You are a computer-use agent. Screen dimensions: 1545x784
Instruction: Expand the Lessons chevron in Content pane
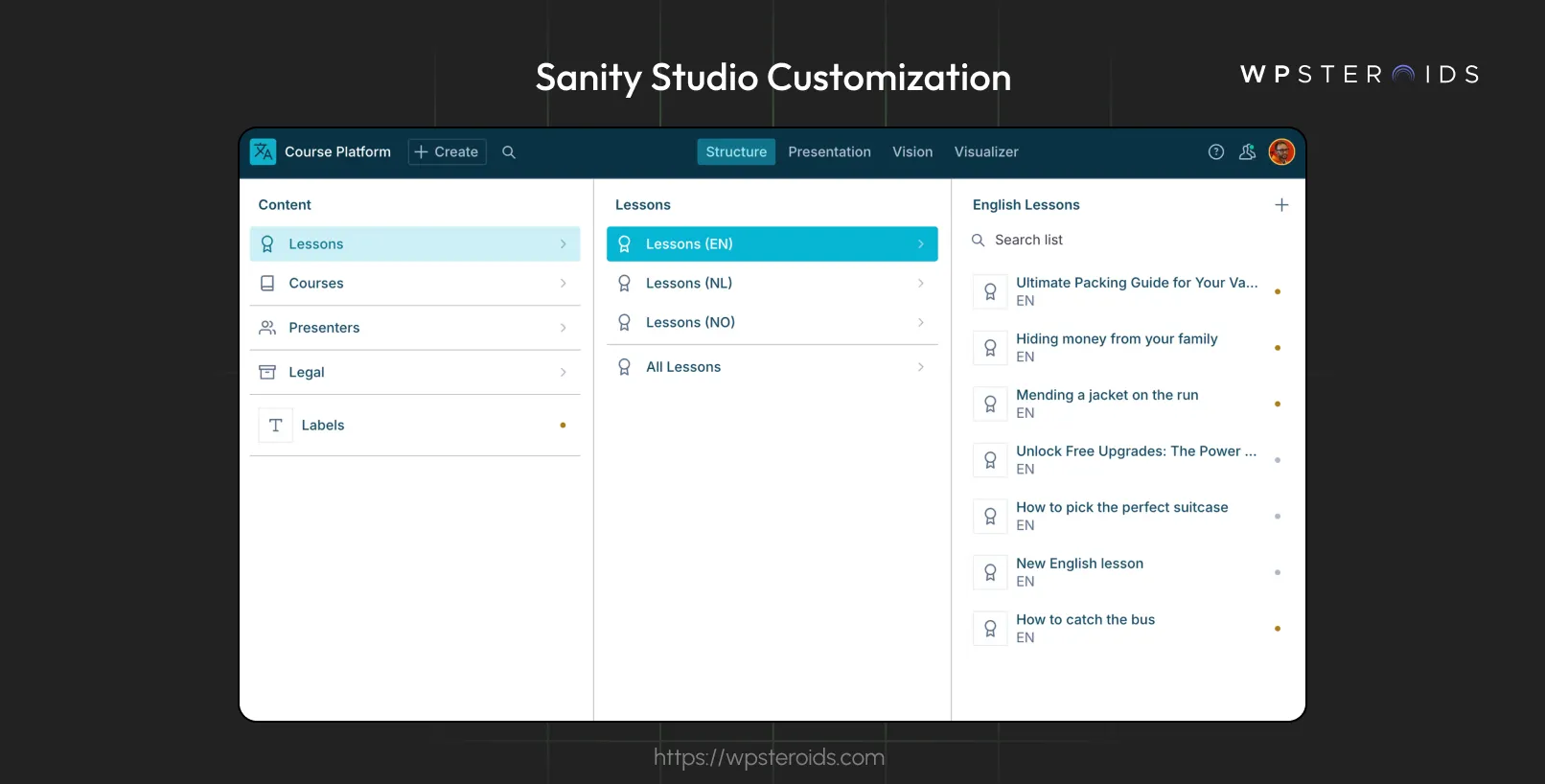click(x=564, y=244)
